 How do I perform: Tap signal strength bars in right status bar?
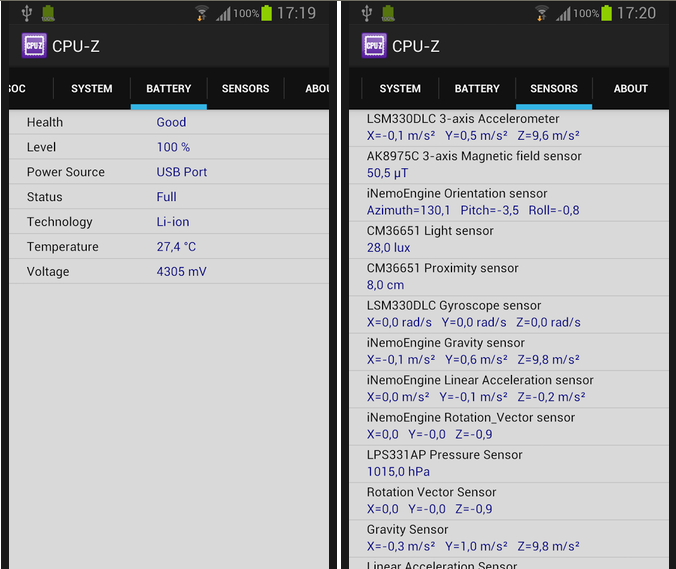click(563, 14)
